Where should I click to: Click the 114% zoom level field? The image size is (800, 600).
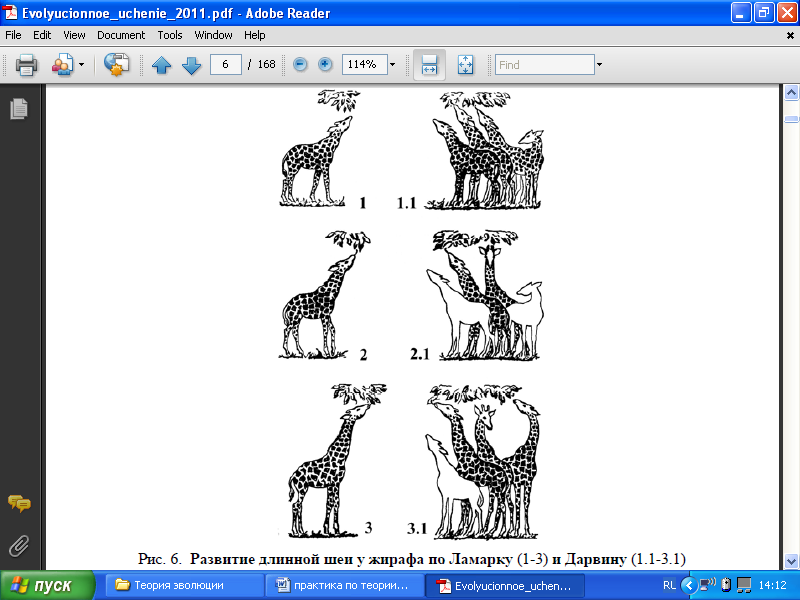(x=364, y=64)
